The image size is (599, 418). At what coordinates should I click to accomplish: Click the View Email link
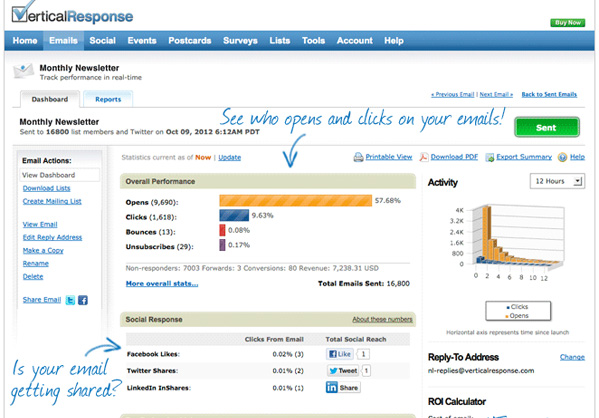40,224
